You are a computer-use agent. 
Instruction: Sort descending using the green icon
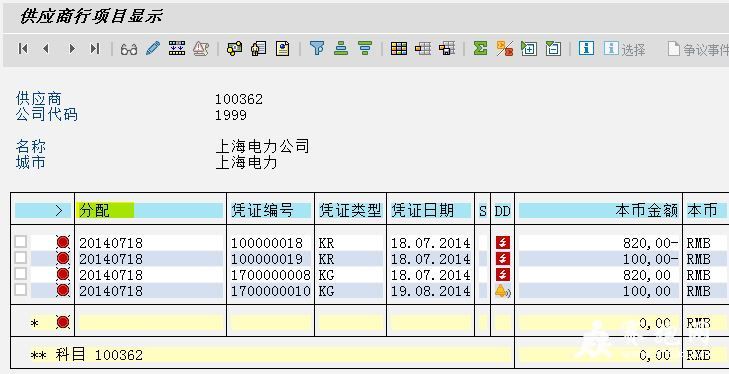(x=365, y=48)
